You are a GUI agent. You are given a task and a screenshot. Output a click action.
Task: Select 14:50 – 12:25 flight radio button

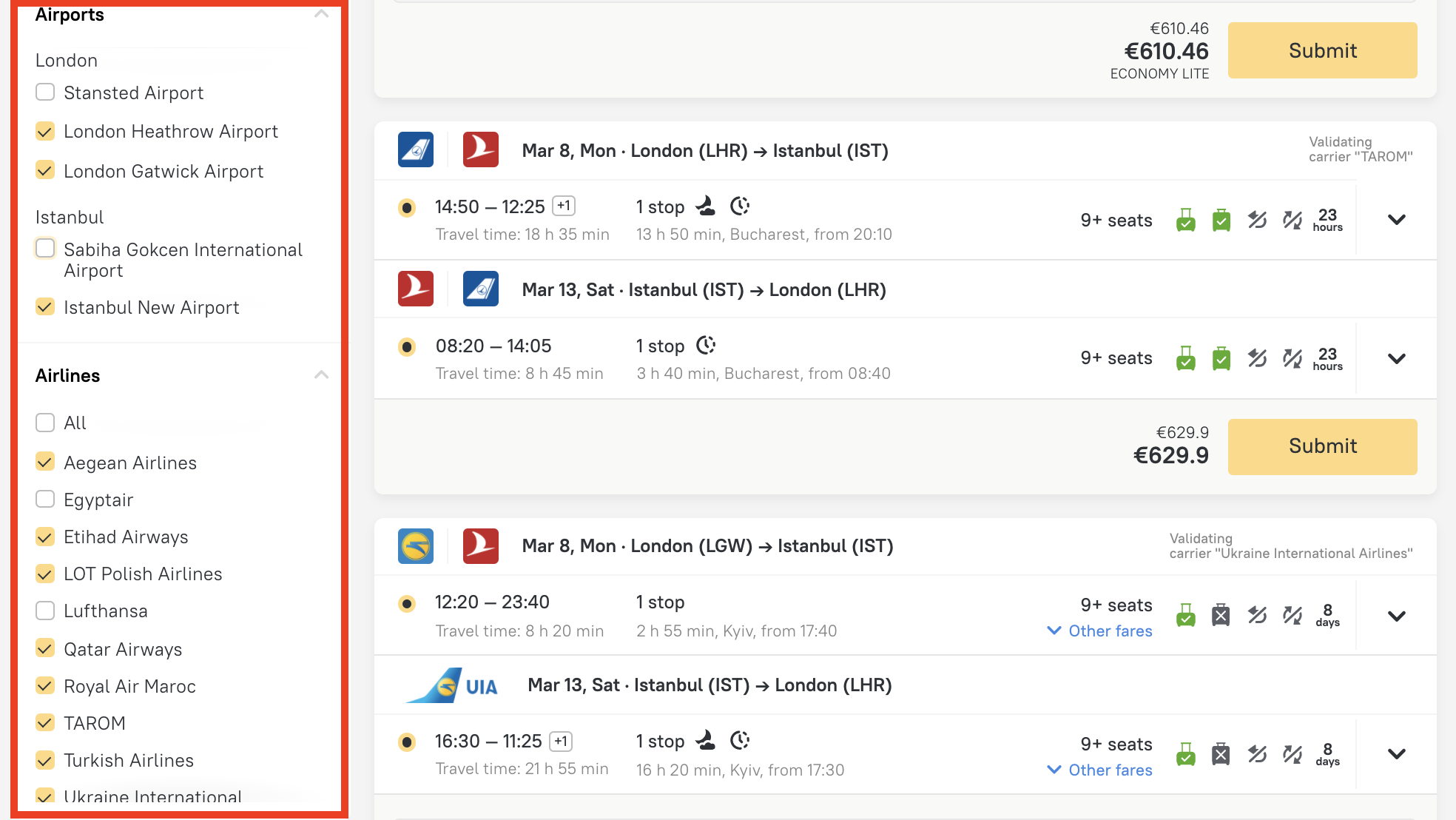(x=407, y=208)
